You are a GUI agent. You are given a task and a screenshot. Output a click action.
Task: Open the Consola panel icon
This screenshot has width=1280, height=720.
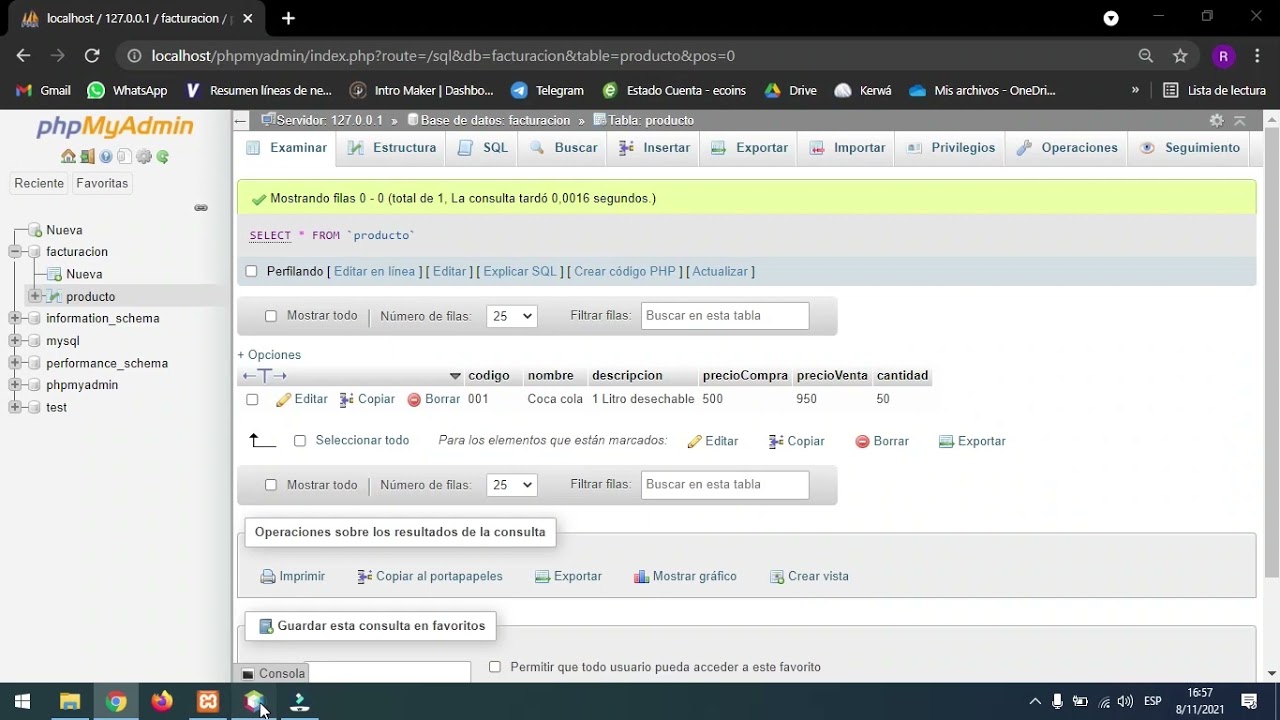248,674
